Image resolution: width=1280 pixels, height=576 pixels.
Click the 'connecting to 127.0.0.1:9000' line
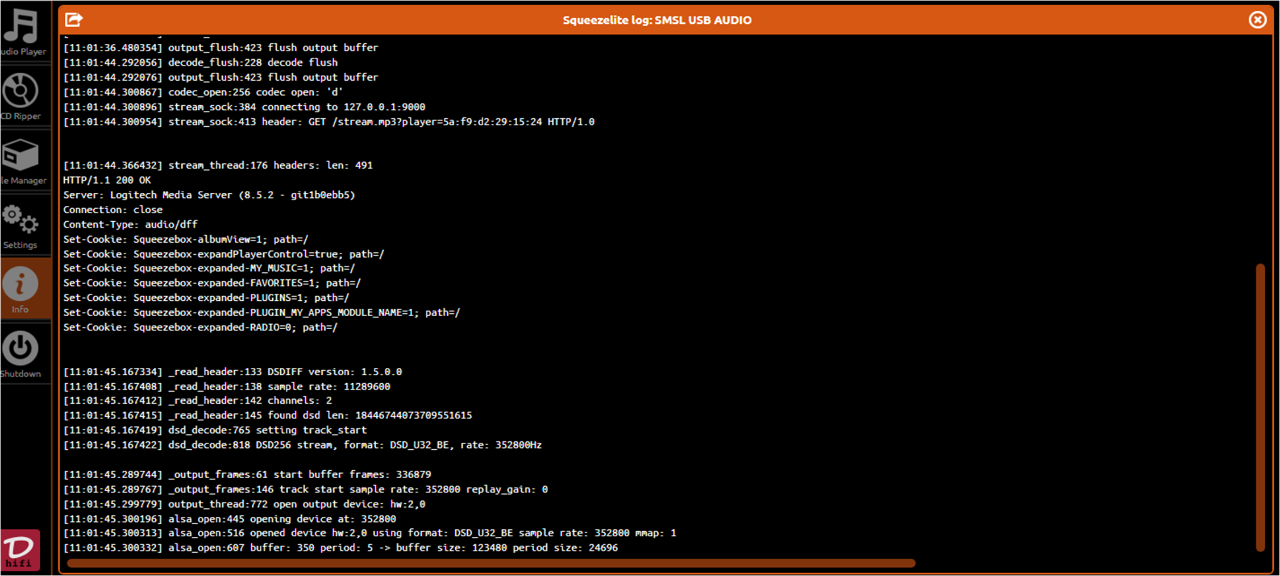click(x=244, y=107)
